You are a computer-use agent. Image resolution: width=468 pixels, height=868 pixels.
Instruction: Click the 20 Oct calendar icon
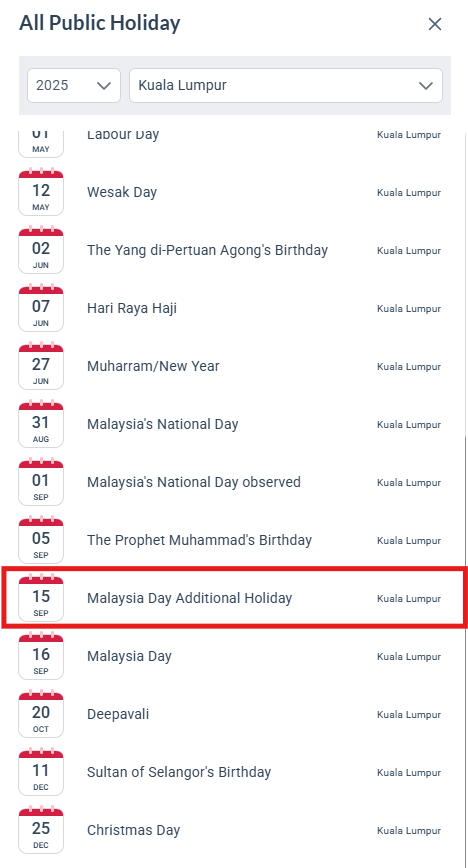[41, 715]
